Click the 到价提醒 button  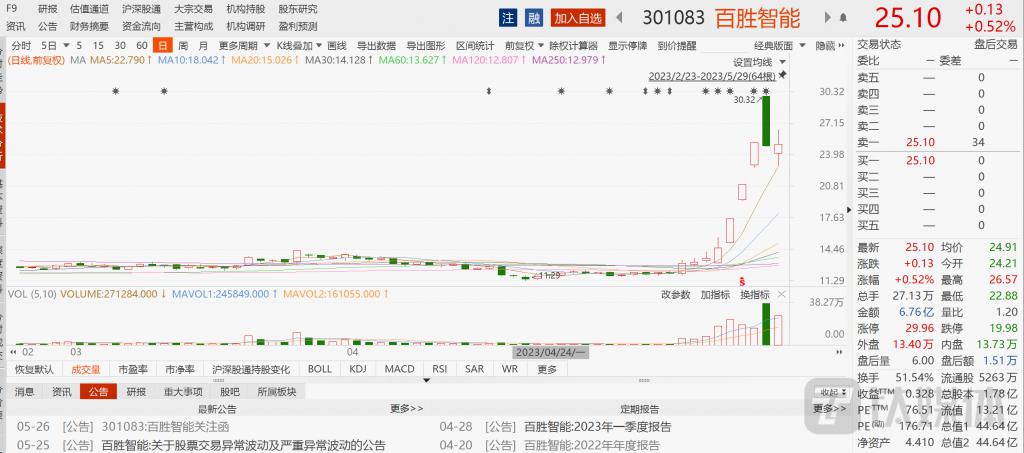pos(677,46)
